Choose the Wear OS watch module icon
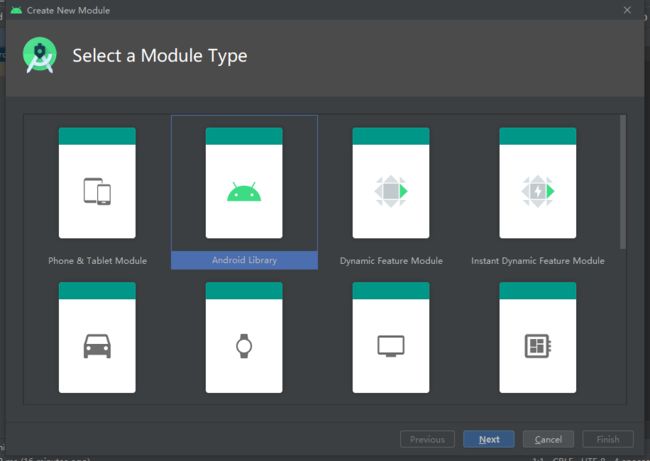650x461 pixels. (244, 337)
